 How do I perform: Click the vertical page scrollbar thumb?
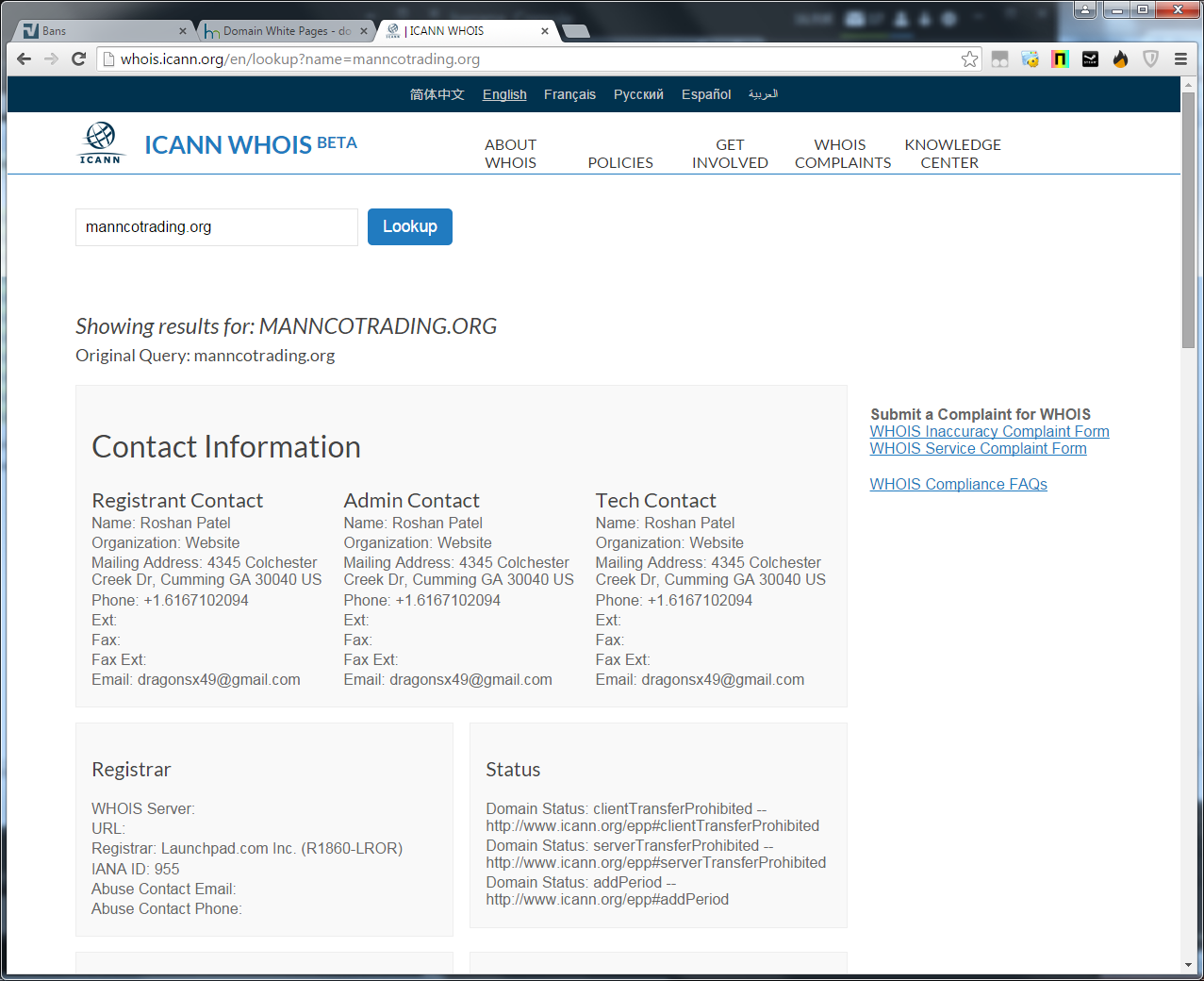(1188, 226)
